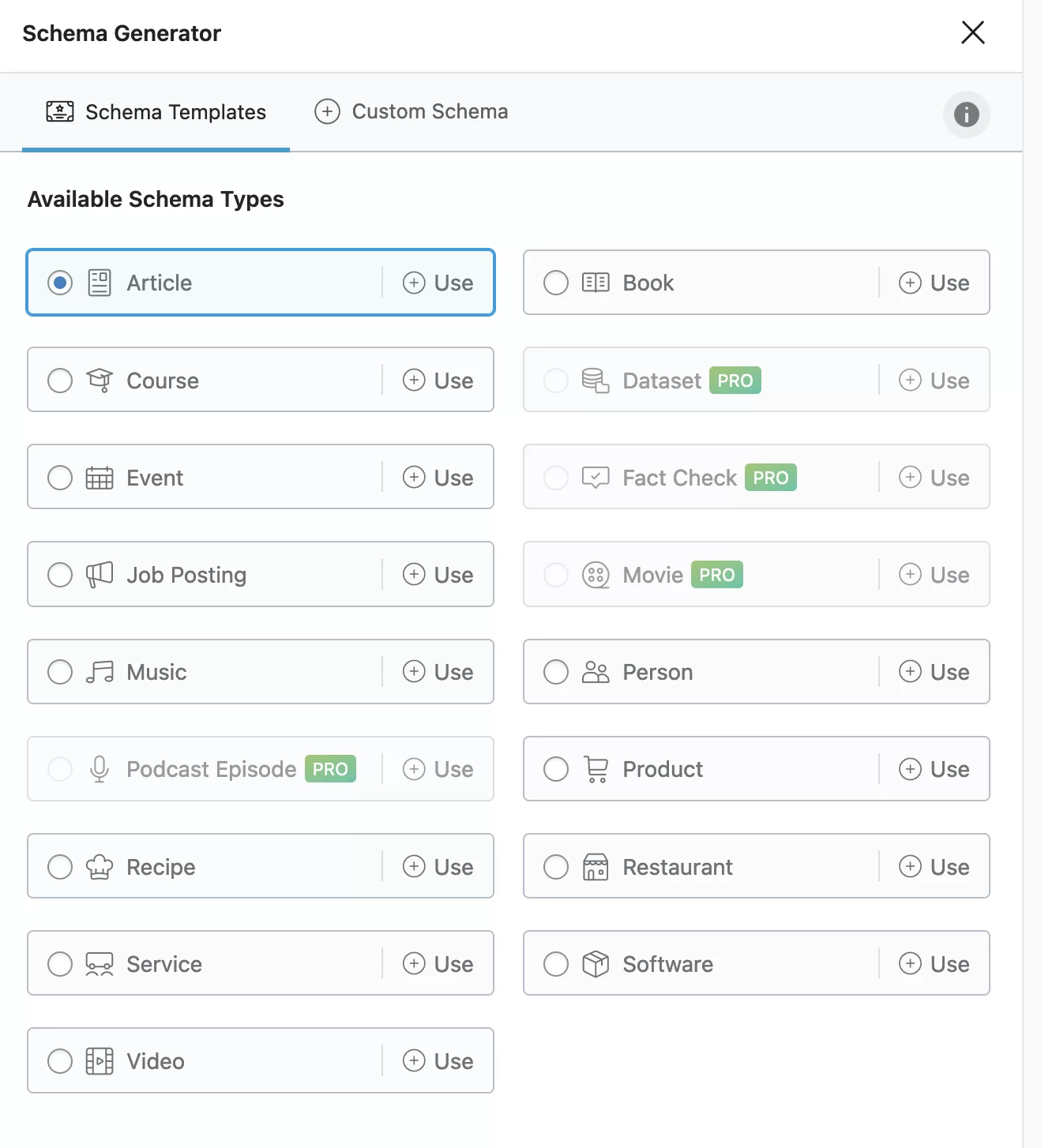Click Use for Software schema
The height and width of the screenshot is (1148, 1041).
coord(934,964)
